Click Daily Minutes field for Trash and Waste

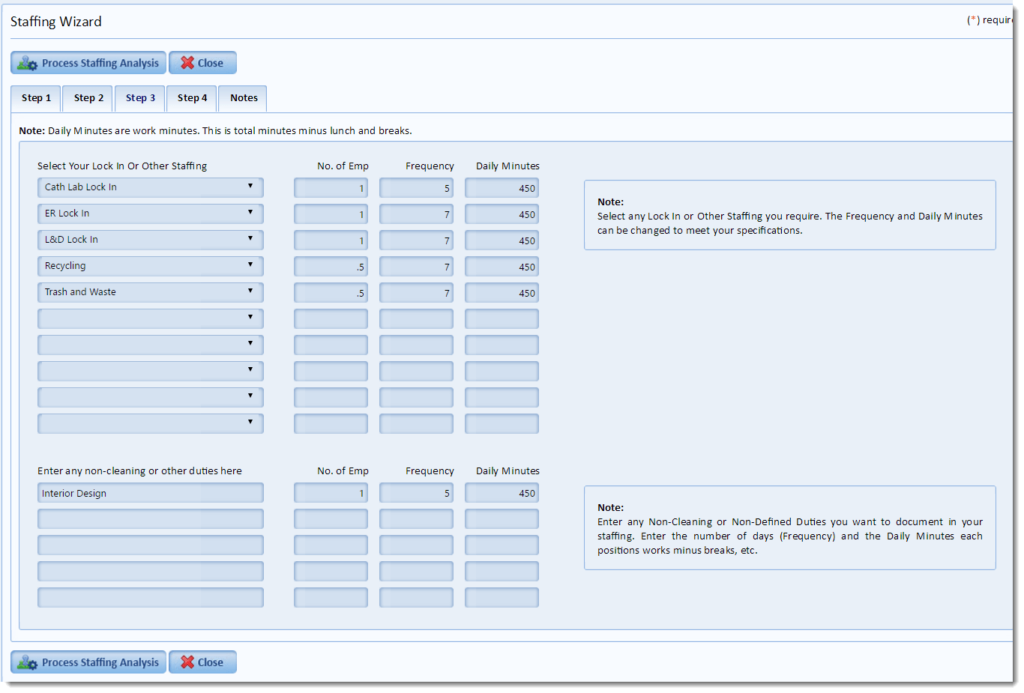click(502, 293)
